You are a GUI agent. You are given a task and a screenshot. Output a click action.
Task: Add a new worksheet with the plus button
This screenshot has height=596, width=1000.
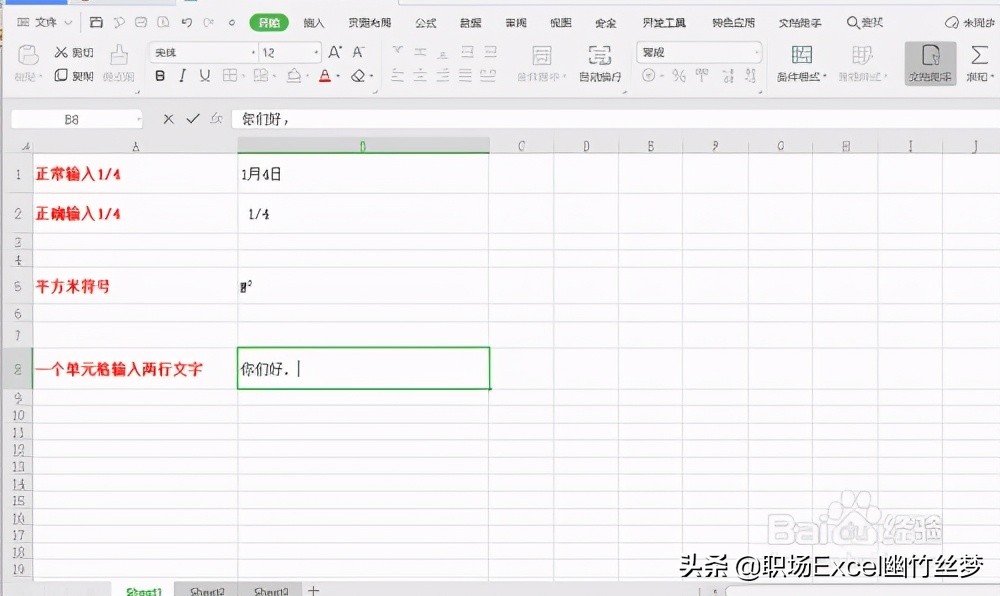313,591
